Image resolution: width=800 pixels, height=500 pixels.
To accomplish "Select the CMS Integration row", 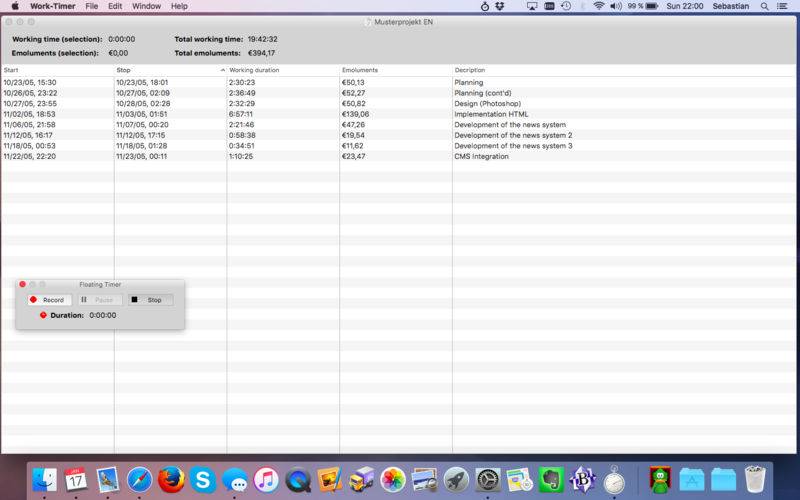I will (x=398, y=156).
